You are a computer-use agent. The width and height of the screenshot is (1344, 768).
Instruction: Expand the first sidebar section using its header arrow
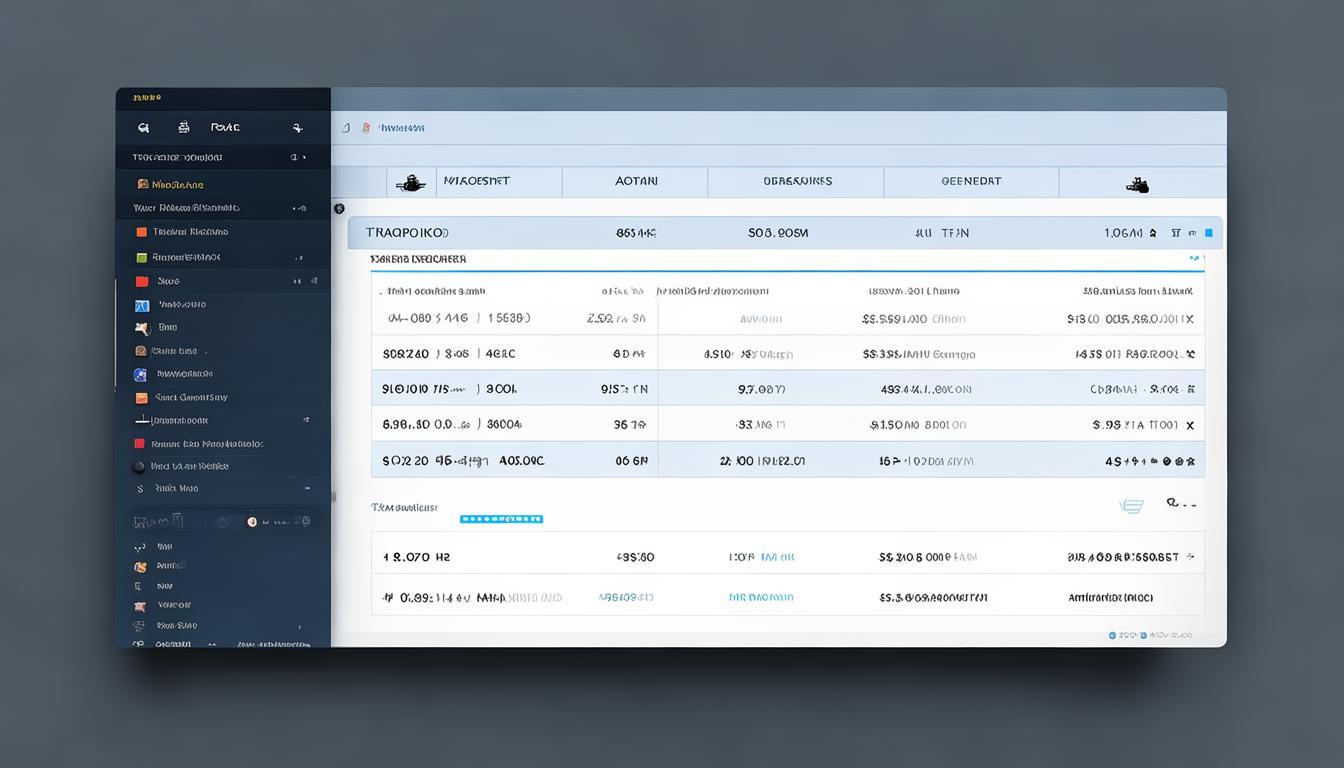(298, 157)
